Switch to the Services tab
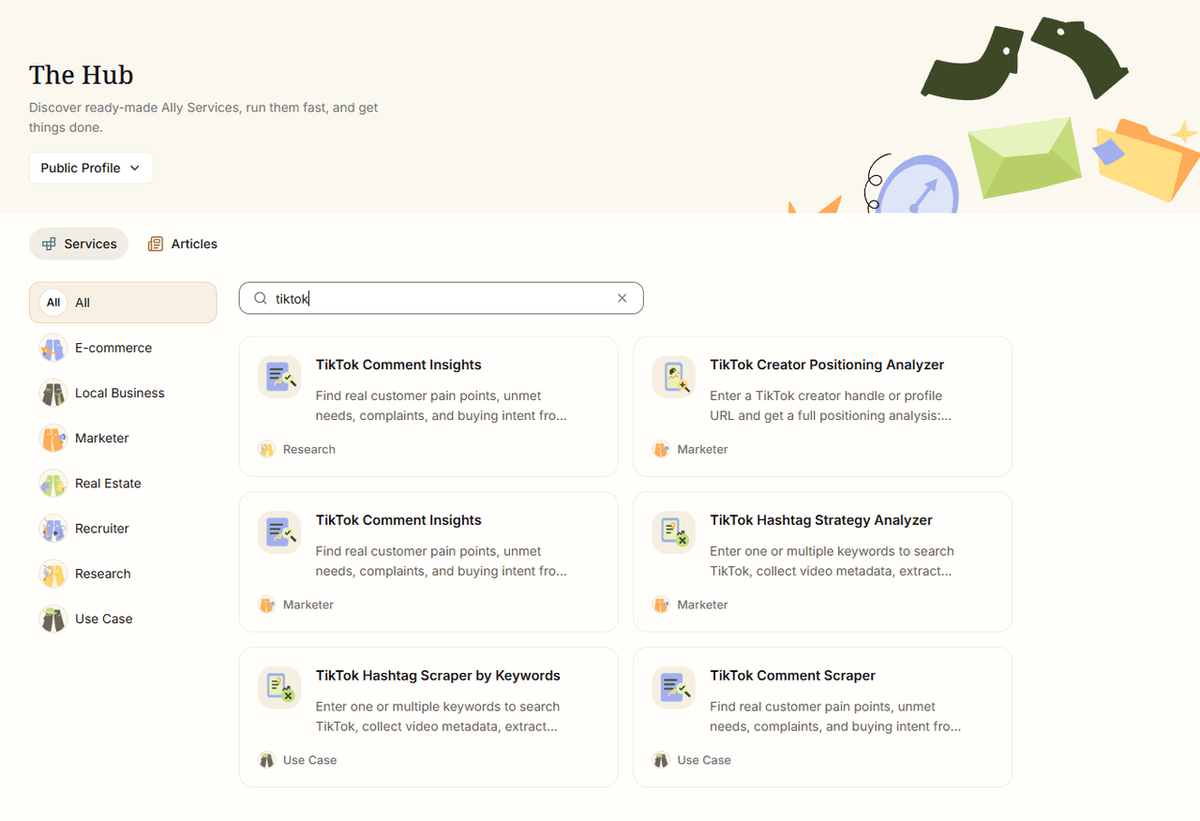 [79, 244]
